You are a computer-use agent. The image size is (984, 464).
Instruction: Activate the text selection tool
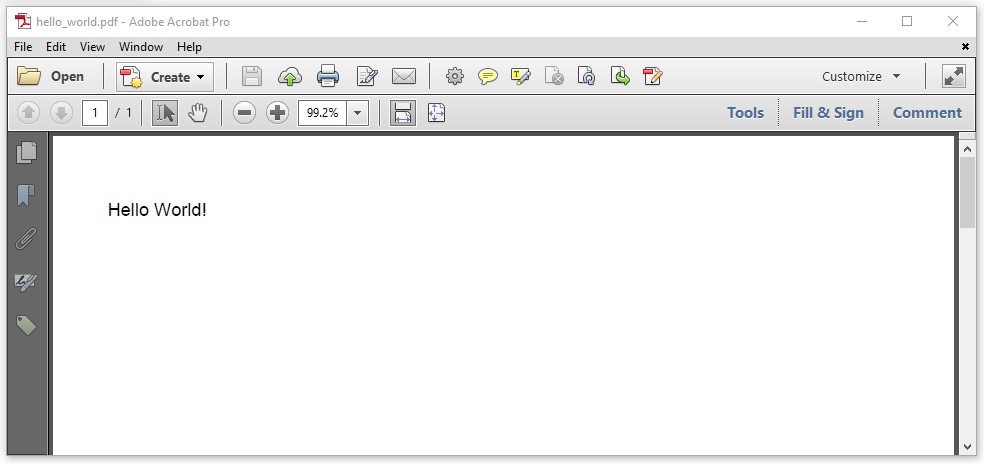(165, 113)
